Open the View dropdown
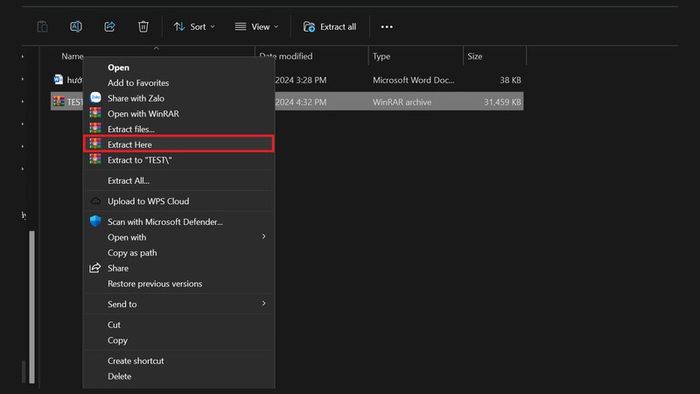The height and width of the screenshot is (394, 700). pos(257,27)
